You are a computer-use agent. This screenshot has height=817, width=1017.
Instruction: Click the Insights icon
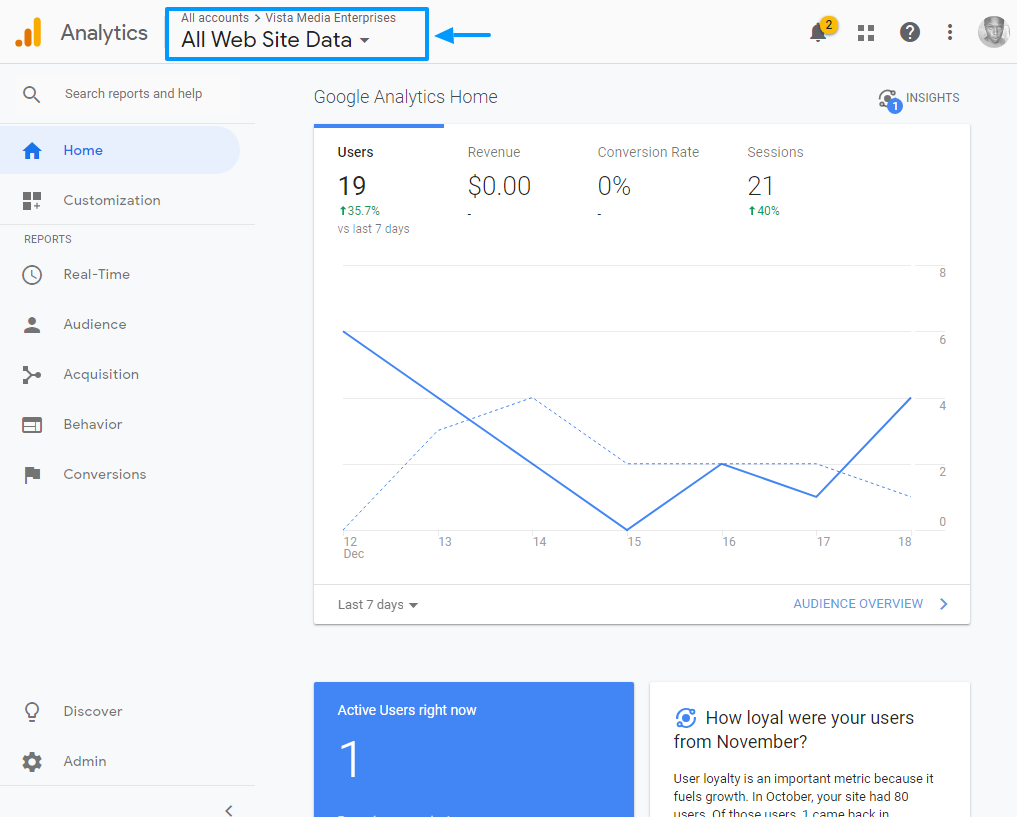888,98
